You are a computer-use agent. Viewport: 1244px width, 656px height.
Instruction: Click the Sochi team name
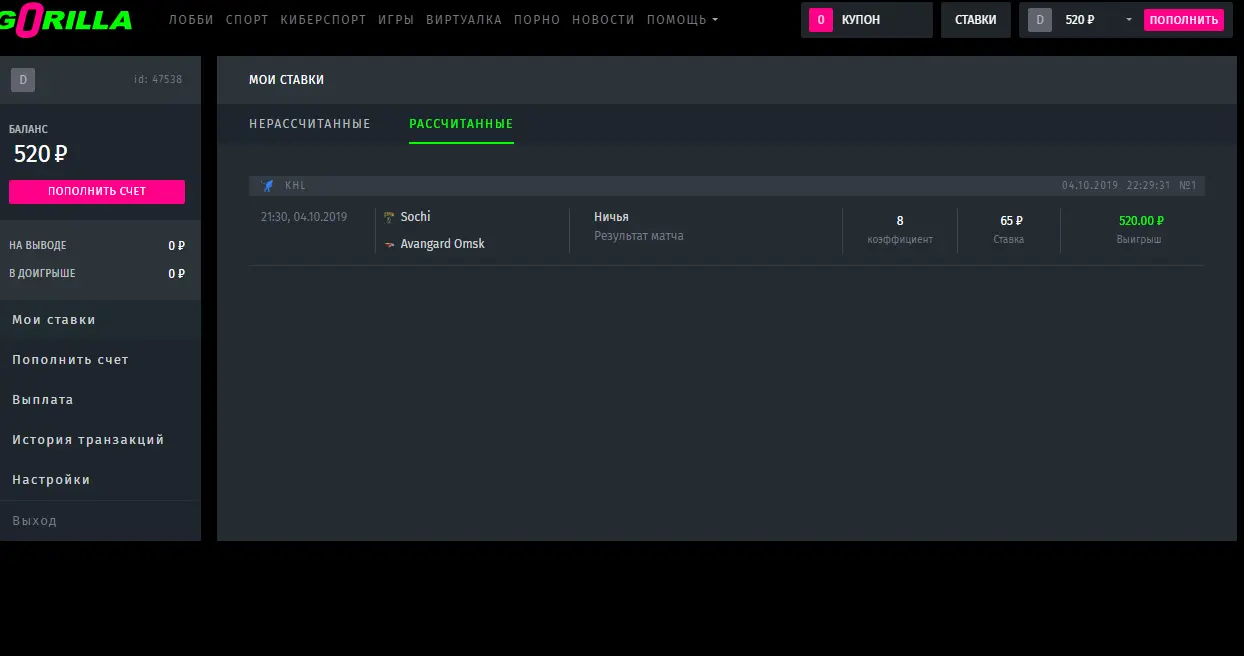click(415, 217)
